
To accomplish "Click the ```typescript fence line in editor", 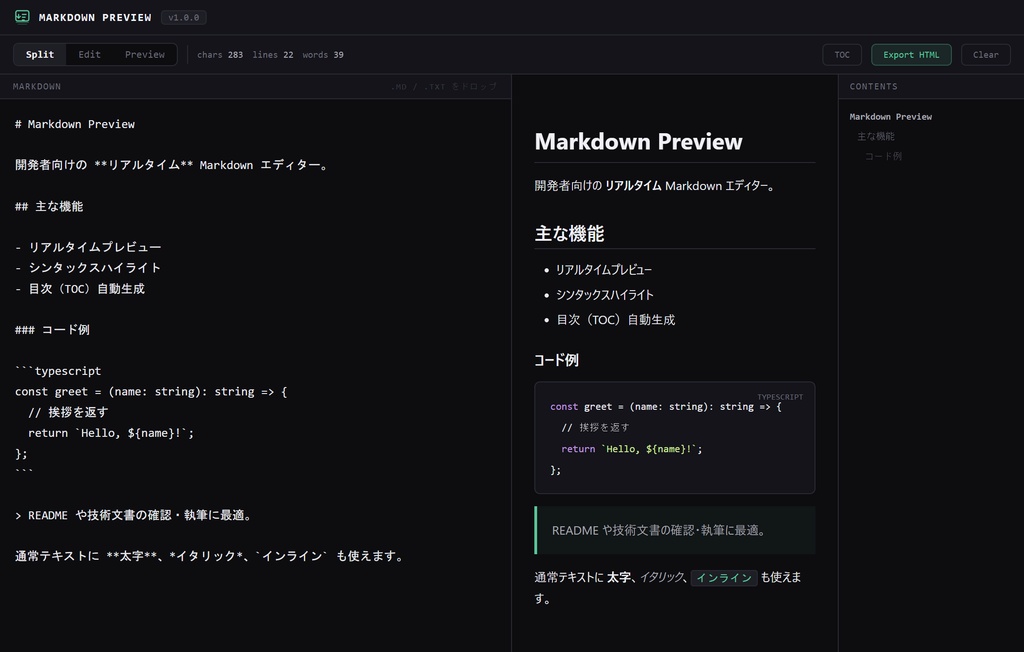I will (58, 371).
